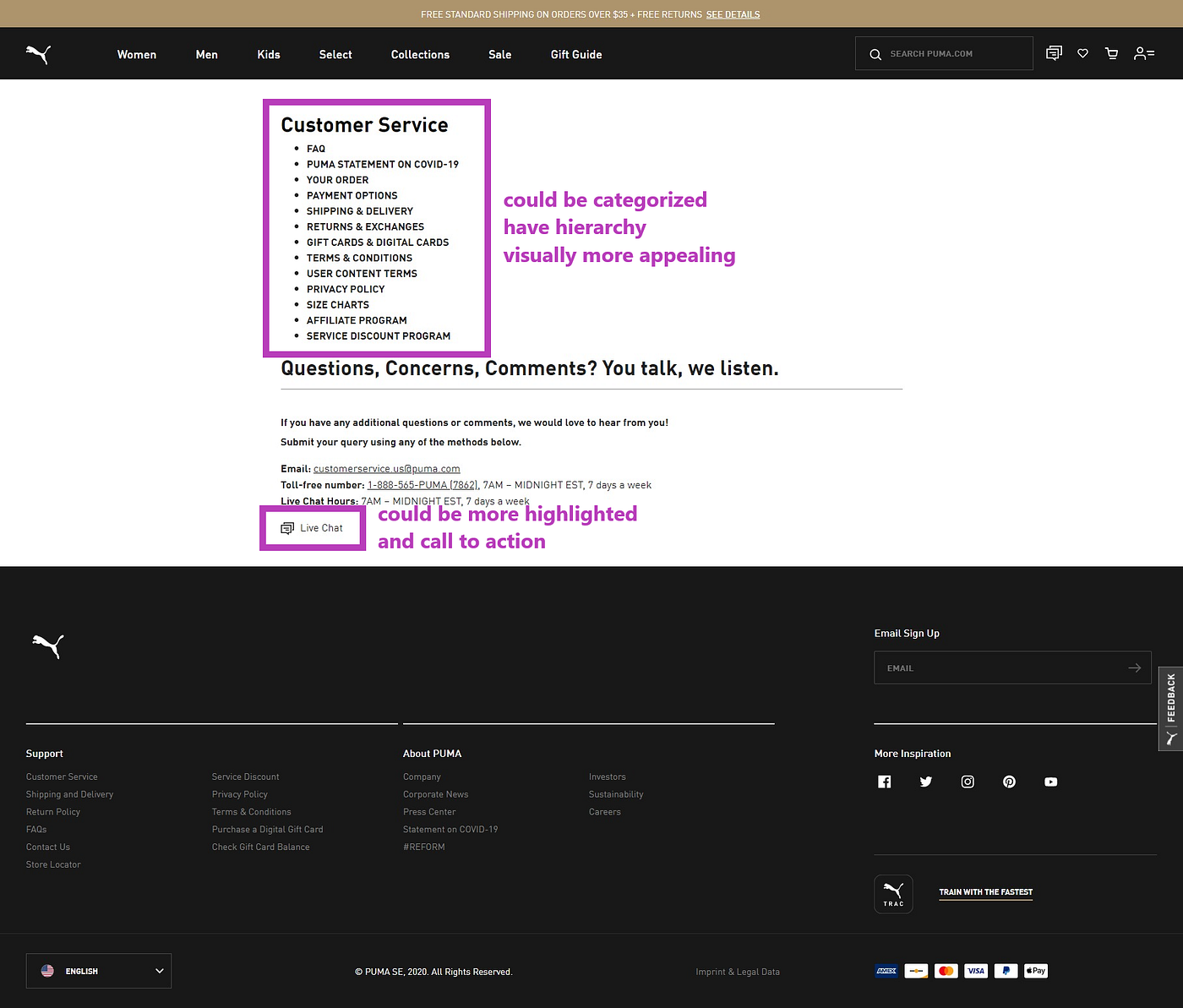Click SEE DETAILS shipping link
The width and height of the screenshot is (1183, 1008).
click(x=733, y=14)
